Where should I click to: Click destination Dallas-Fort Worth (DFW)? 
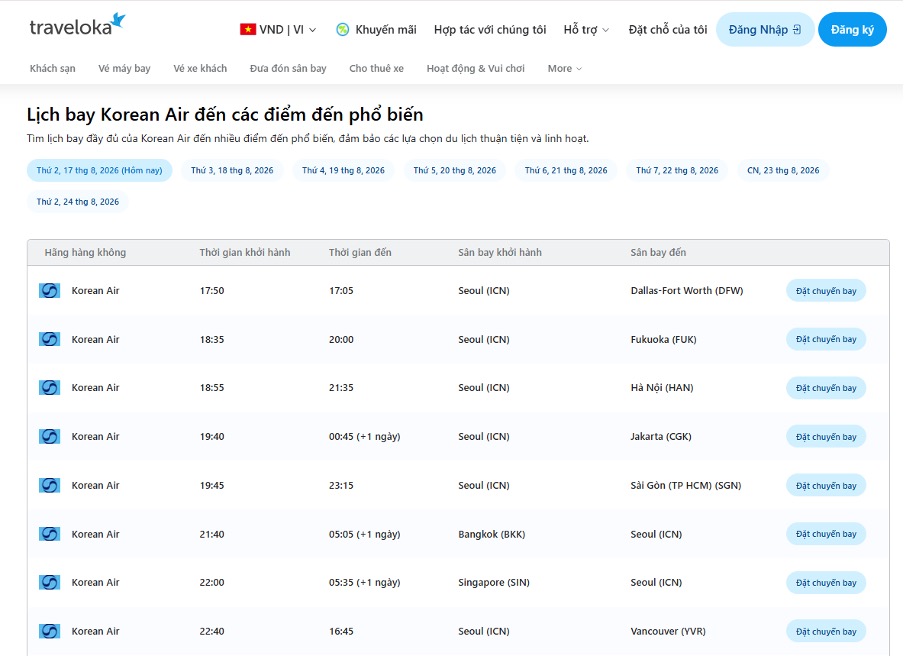tap(687, 291)
